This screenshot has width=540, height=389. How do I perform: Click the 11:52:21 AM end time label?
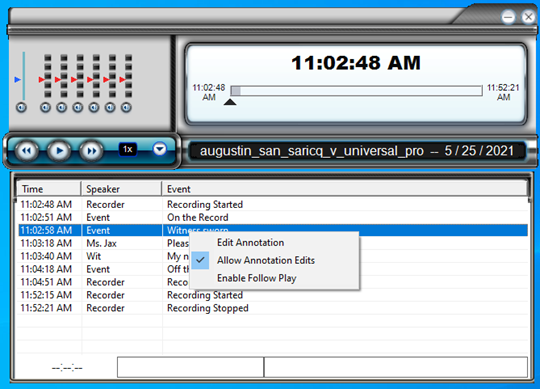pos(503,92)
